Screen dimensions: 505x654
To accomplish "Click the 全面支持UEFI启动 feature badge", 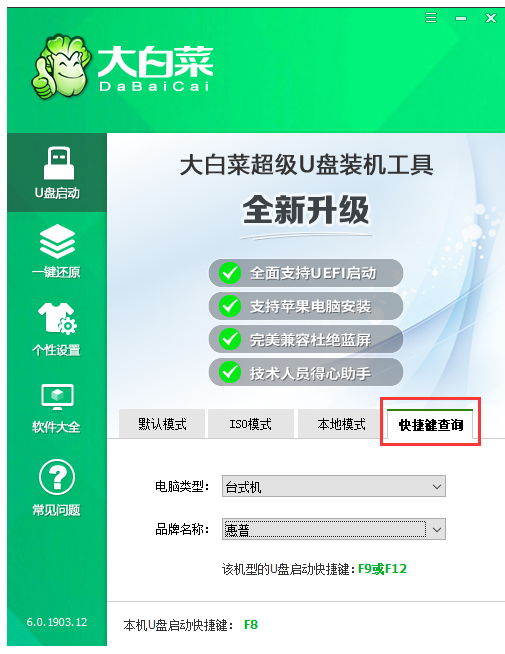I will (306, 273).
